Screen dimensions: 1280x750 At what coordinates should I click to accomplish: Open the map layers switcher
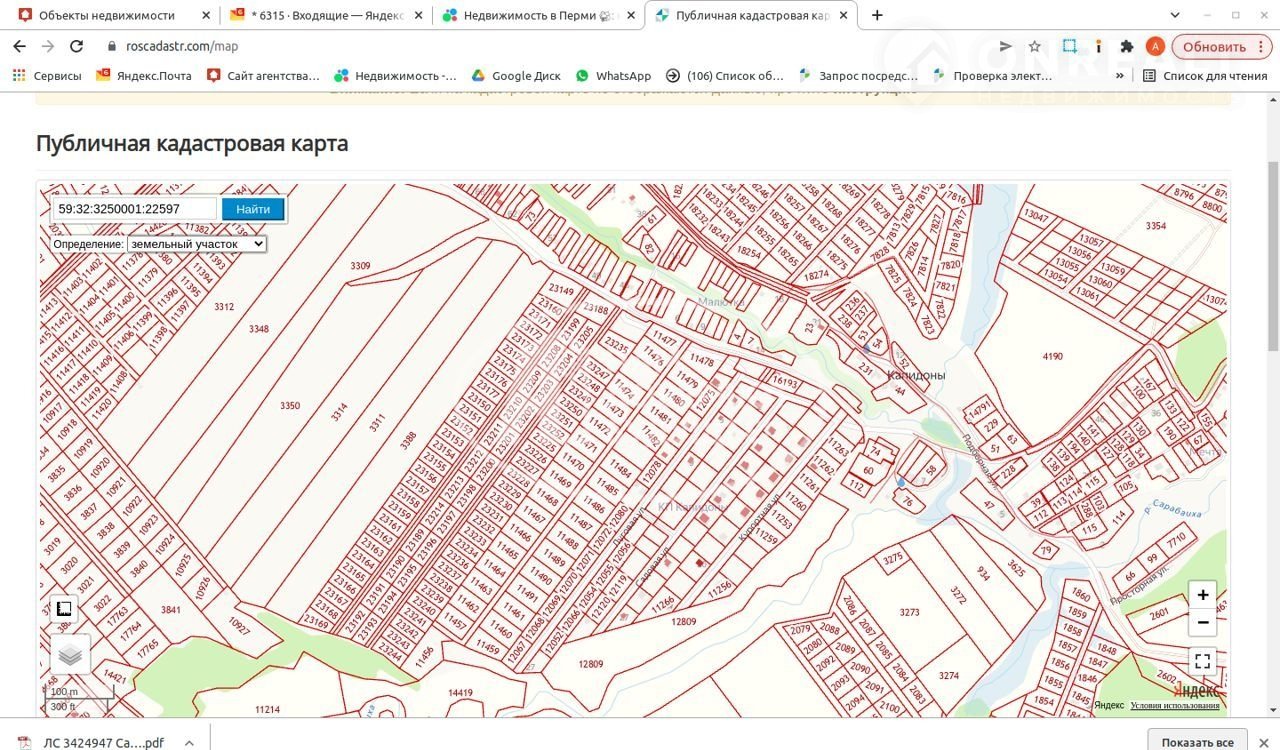[x=70, y=655]
